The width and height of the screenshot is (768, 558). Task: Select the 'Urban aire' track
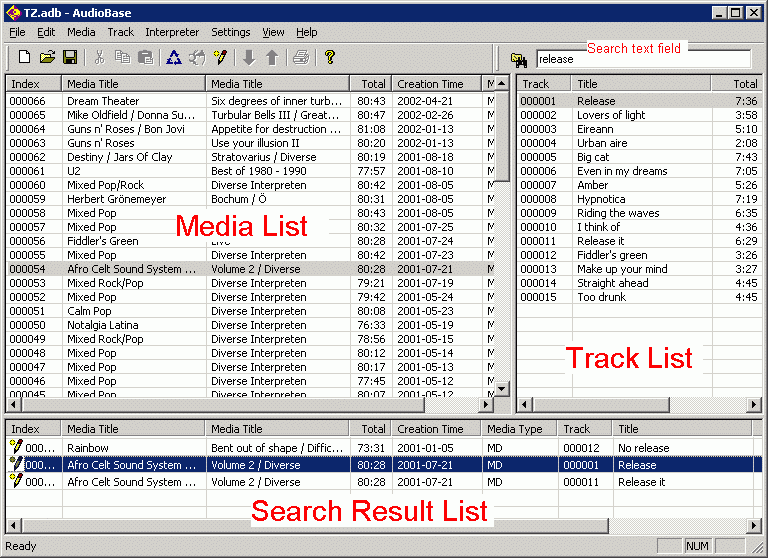639,143
